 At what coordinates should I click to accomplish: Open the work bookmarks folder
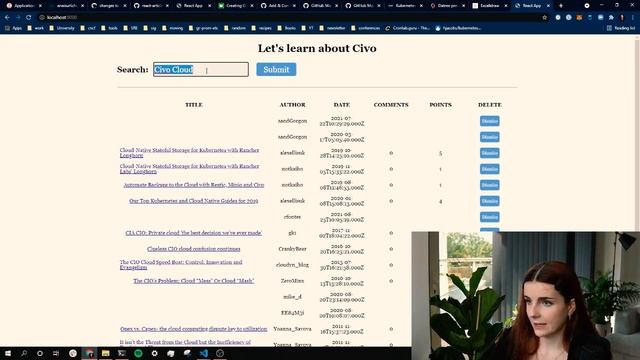[x=36, y=28]
